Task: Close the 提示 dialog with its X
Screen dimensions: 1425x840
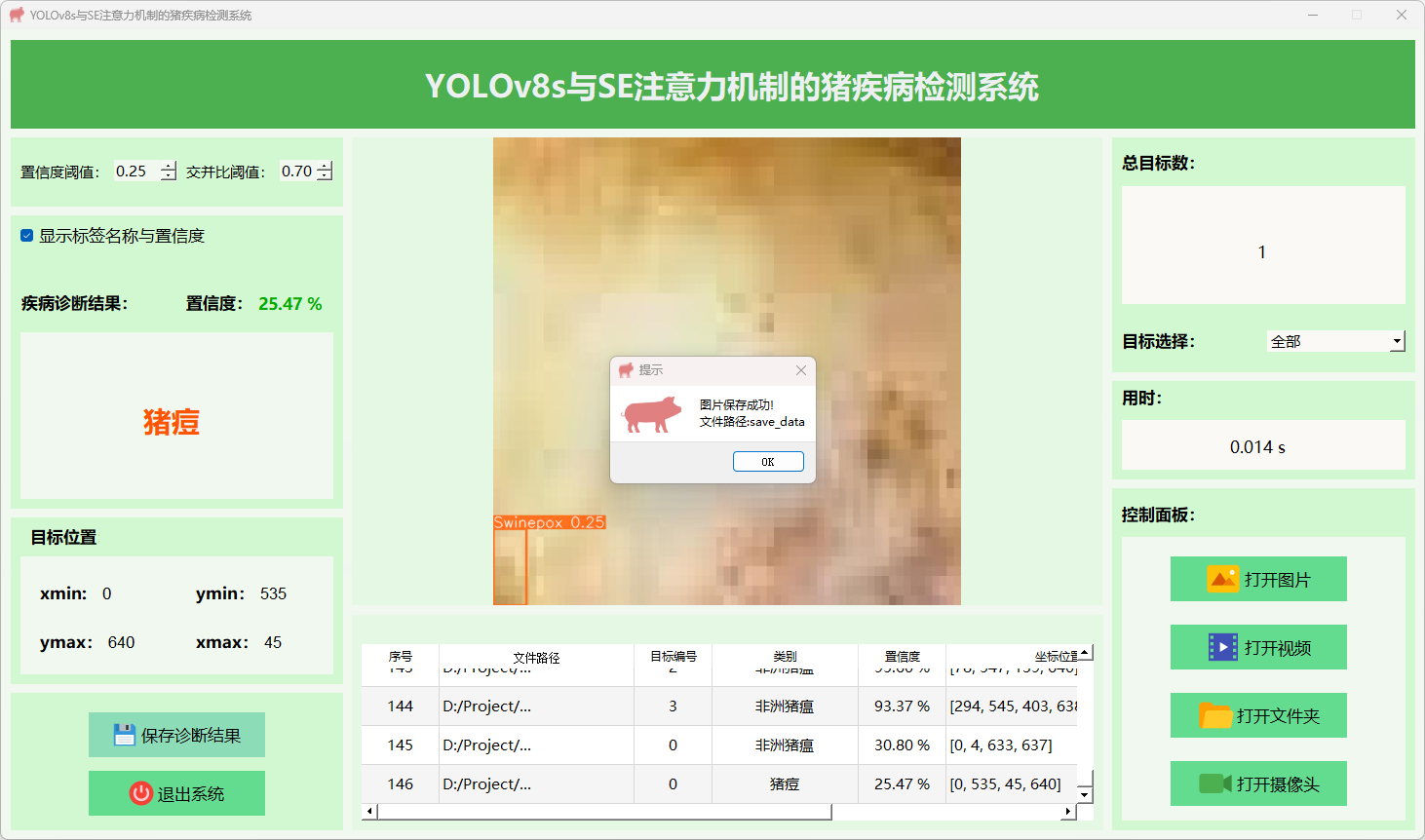Action: [800, 370]
